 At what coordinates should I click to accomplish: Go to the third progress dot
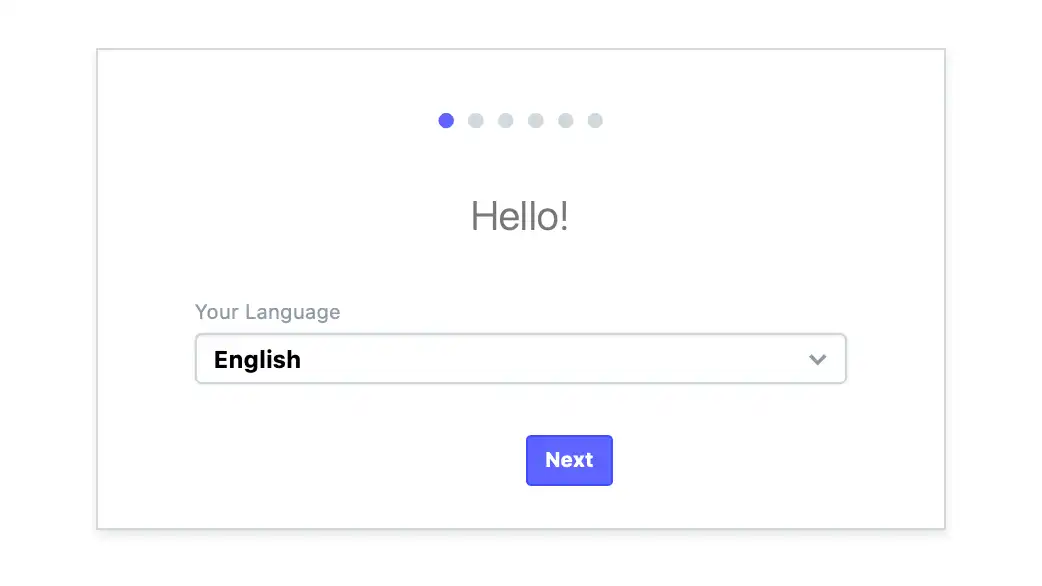click(506, 120)
